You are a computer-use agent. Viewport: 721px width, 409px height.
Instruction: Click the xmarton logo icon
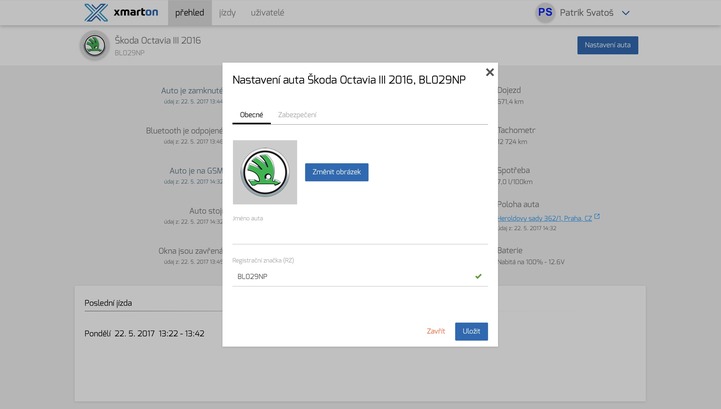[x=96, y=13]
